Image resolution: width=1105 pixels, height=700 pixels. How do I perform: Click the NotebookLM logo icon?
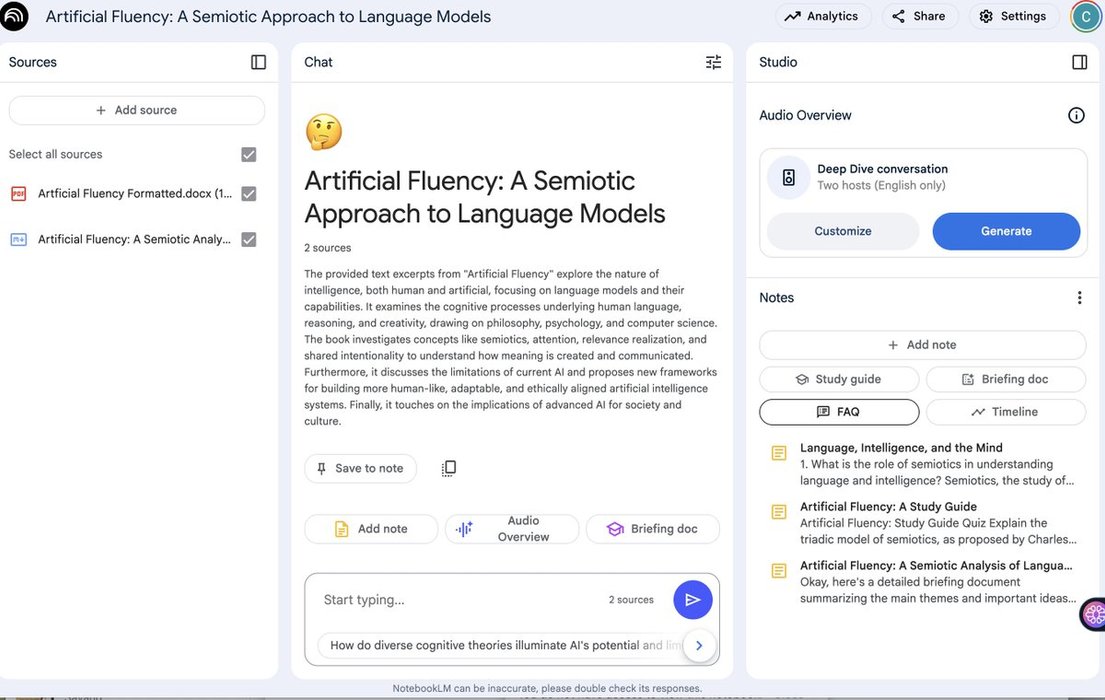pyautogui.click(x=15, y=16)
